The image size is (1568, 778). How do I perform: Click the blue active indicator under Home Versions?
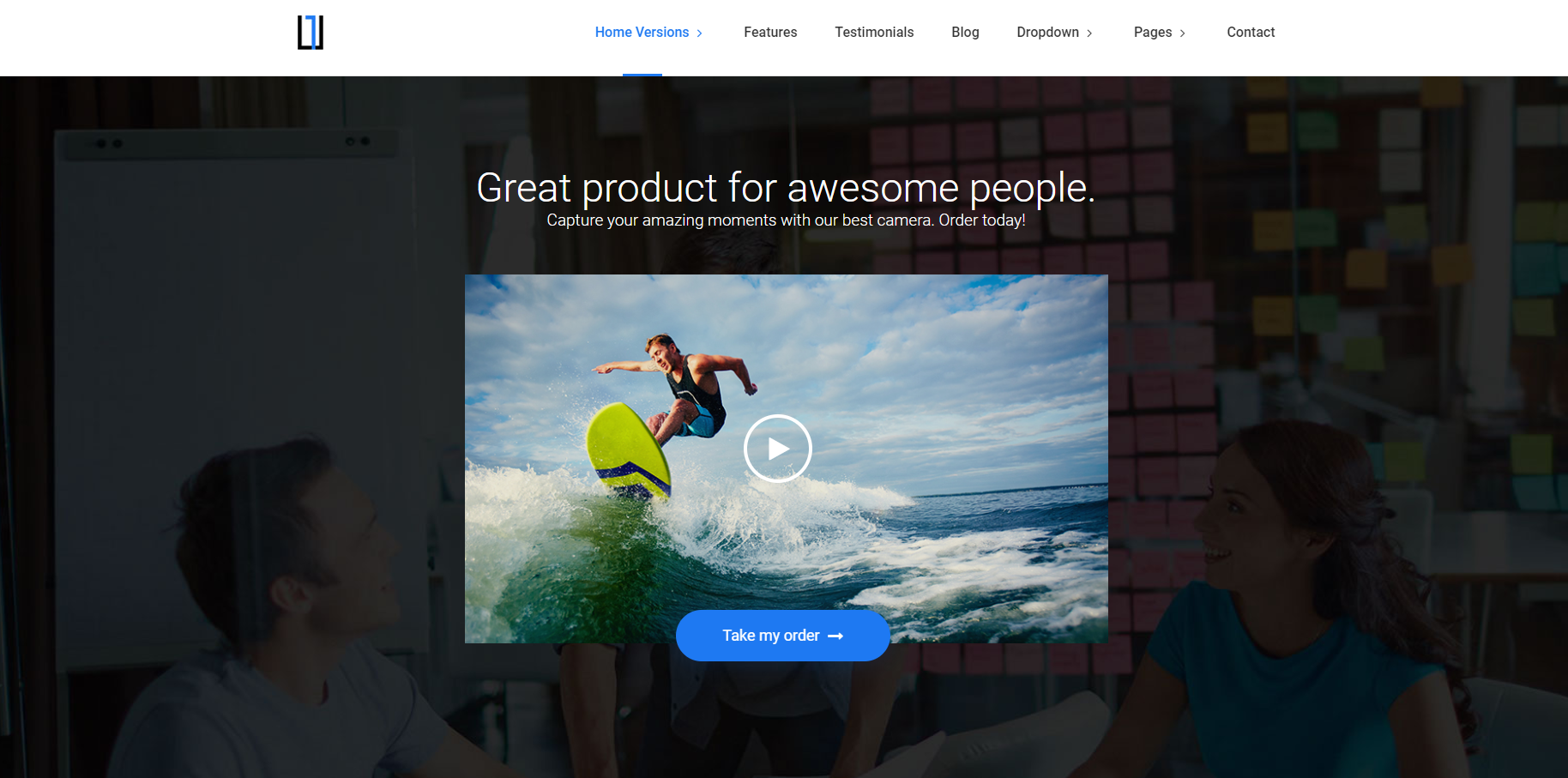click(x=642, y=75)
